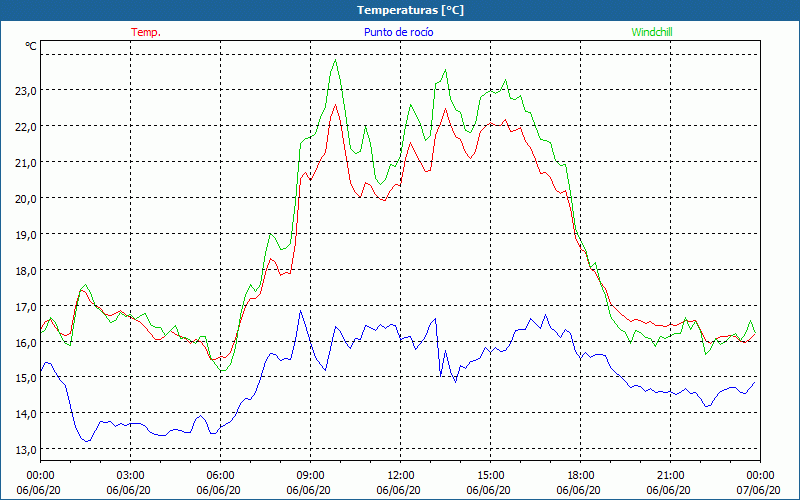Click the 16,0 y-axis value

pyautogui.click(x=26, y=343)
